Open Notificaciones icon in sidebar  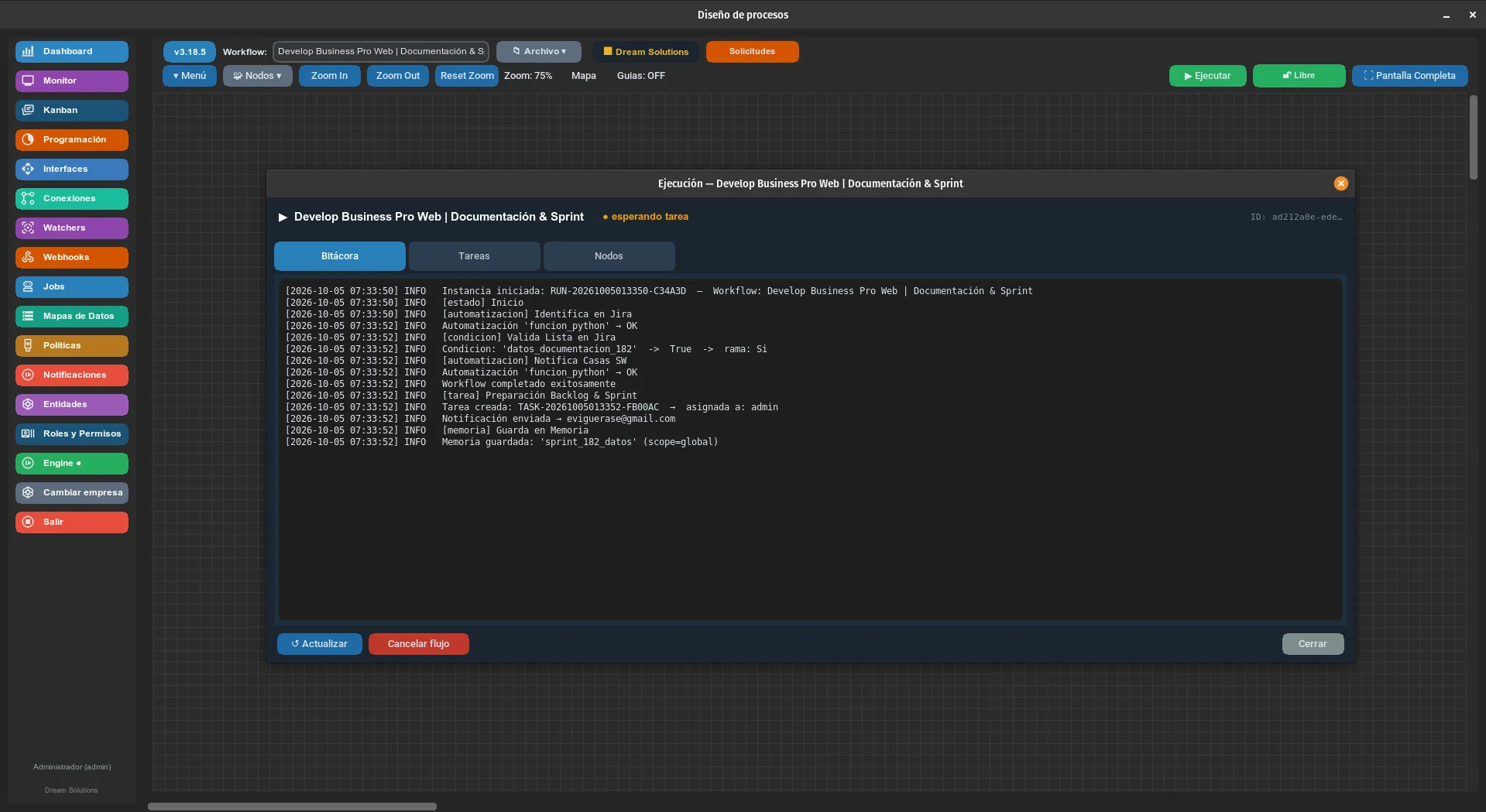click(28, 375)
